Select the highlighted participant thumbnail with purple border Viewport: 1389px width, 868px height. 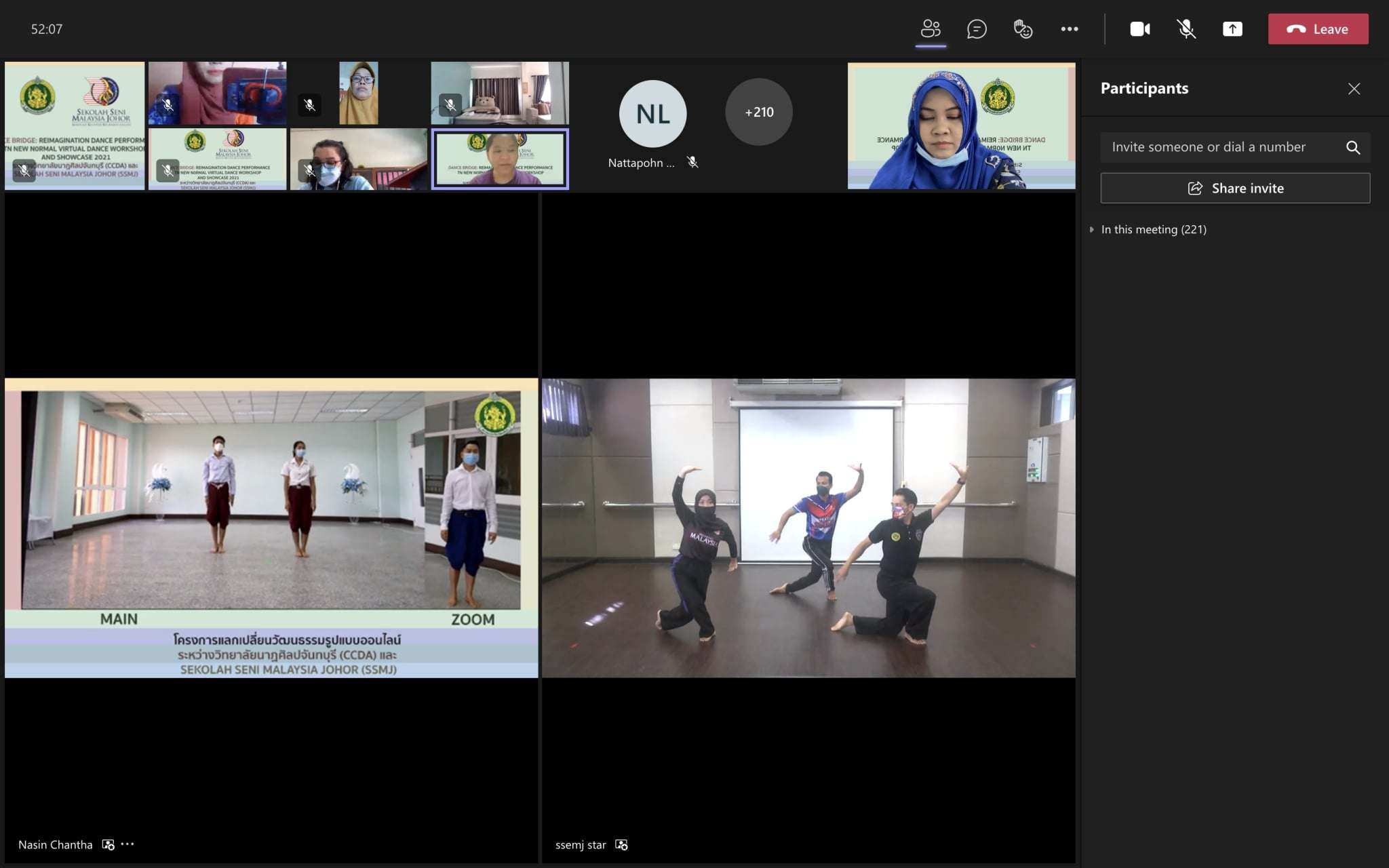(500, 159)
